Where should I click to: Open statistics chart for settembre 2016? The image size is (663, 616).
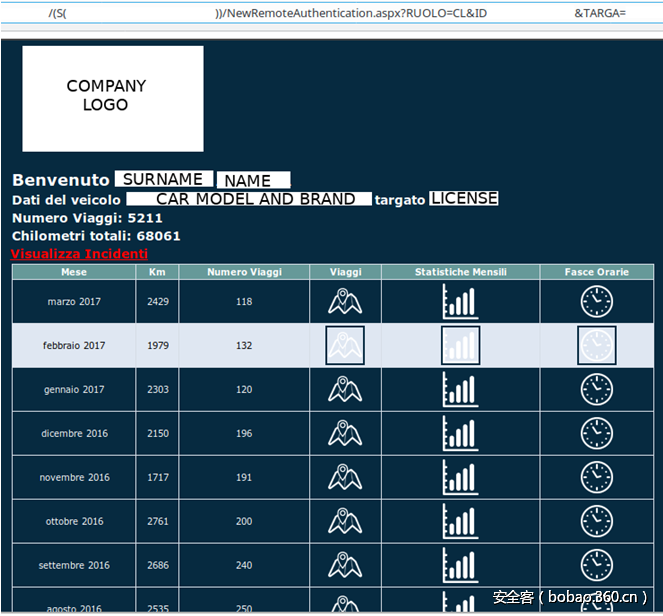tap(460, 565)
